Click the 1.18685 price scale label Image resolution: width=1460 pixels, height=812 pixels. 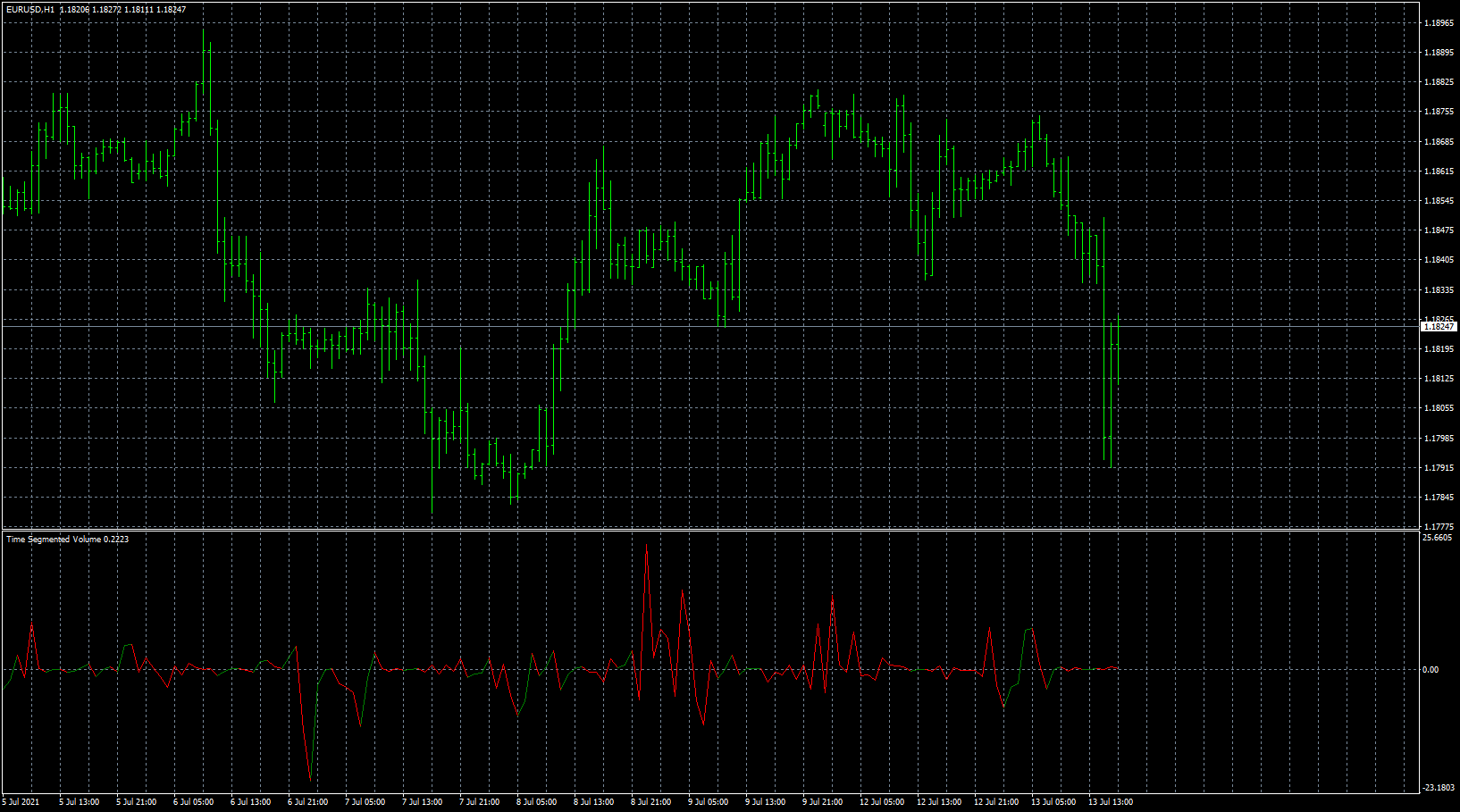coord(1439,142)
